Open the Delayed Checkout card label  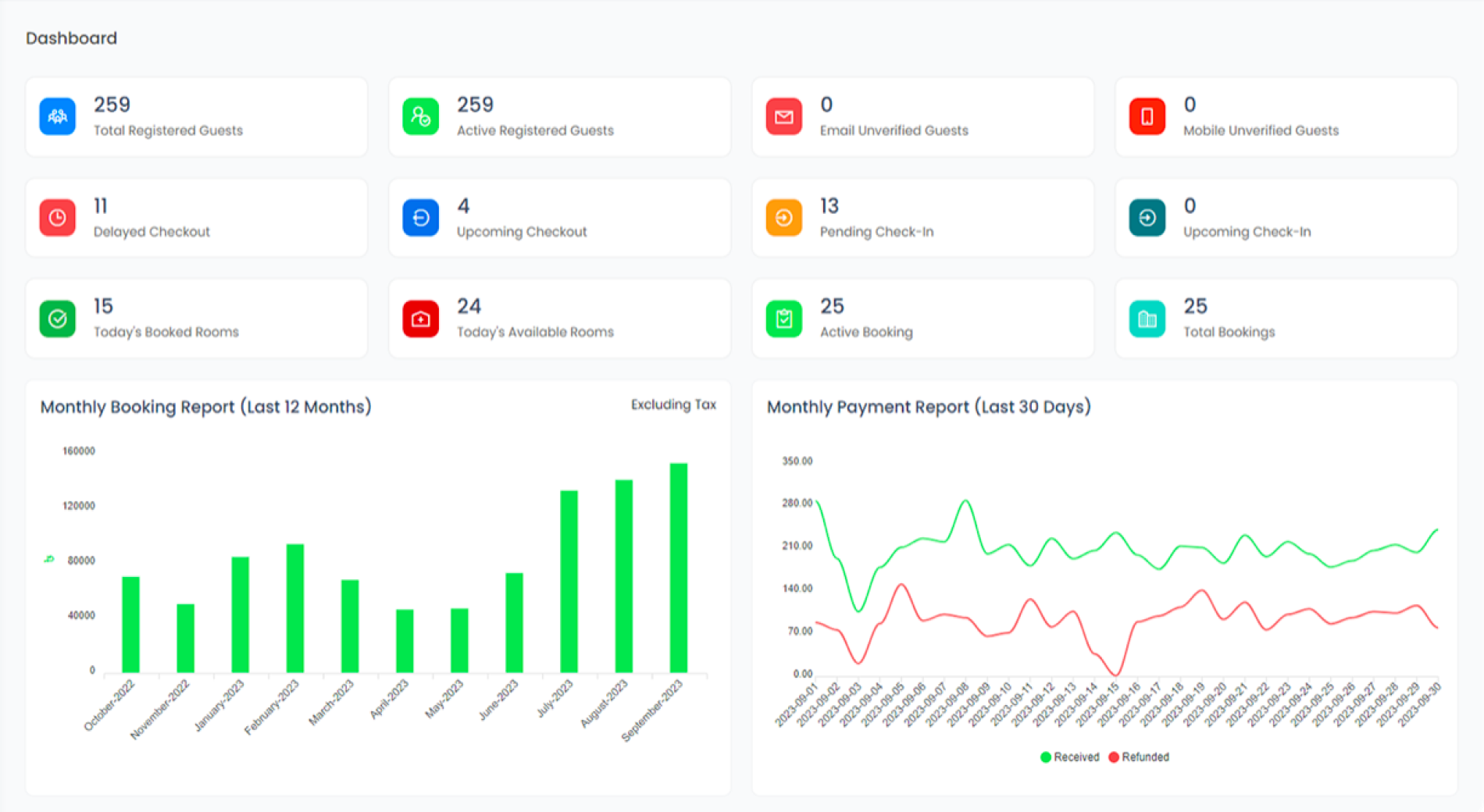[x=152, y=232]
